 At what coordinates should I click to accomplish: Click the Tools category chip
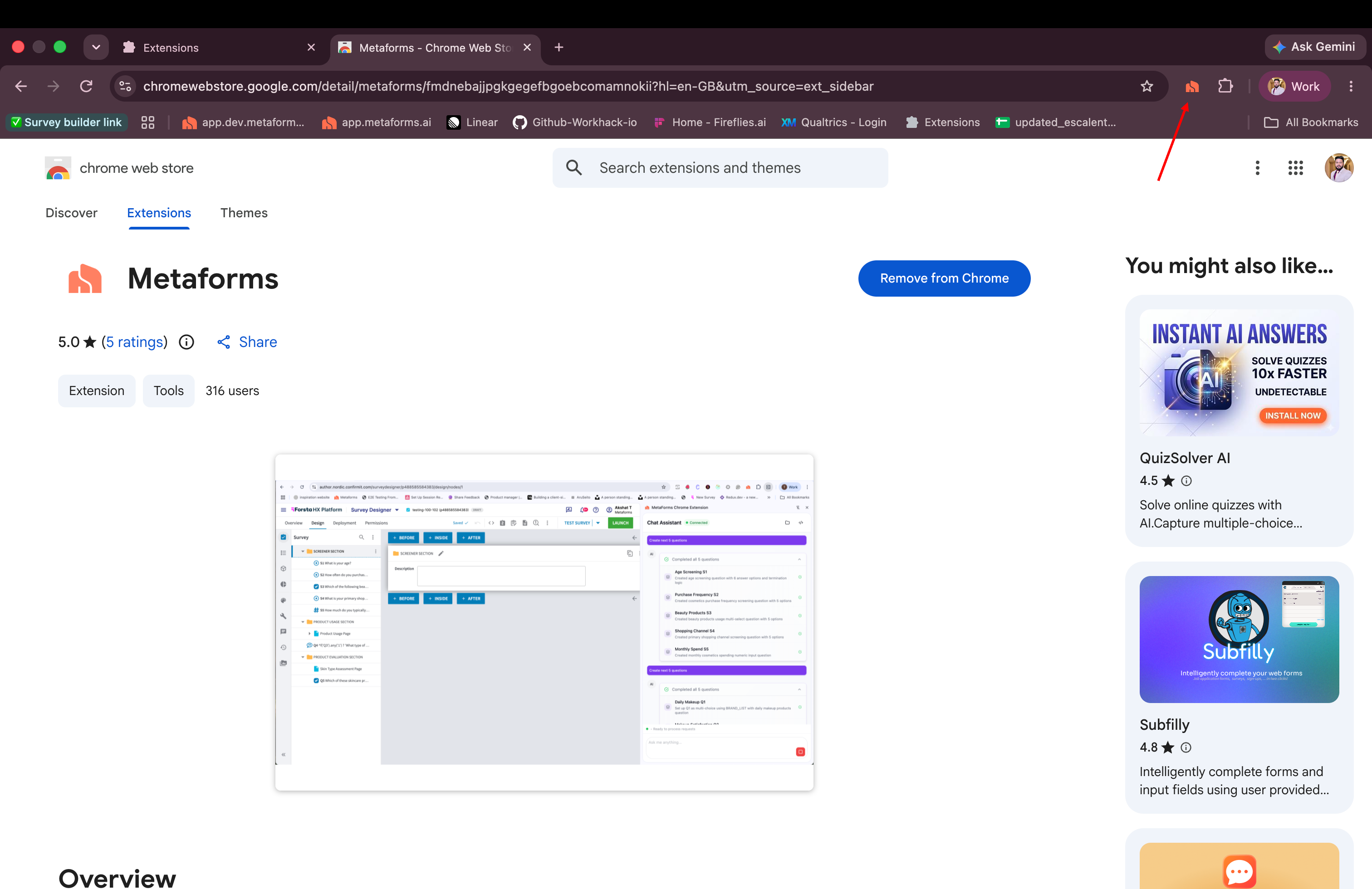click(x=168, y=391)
